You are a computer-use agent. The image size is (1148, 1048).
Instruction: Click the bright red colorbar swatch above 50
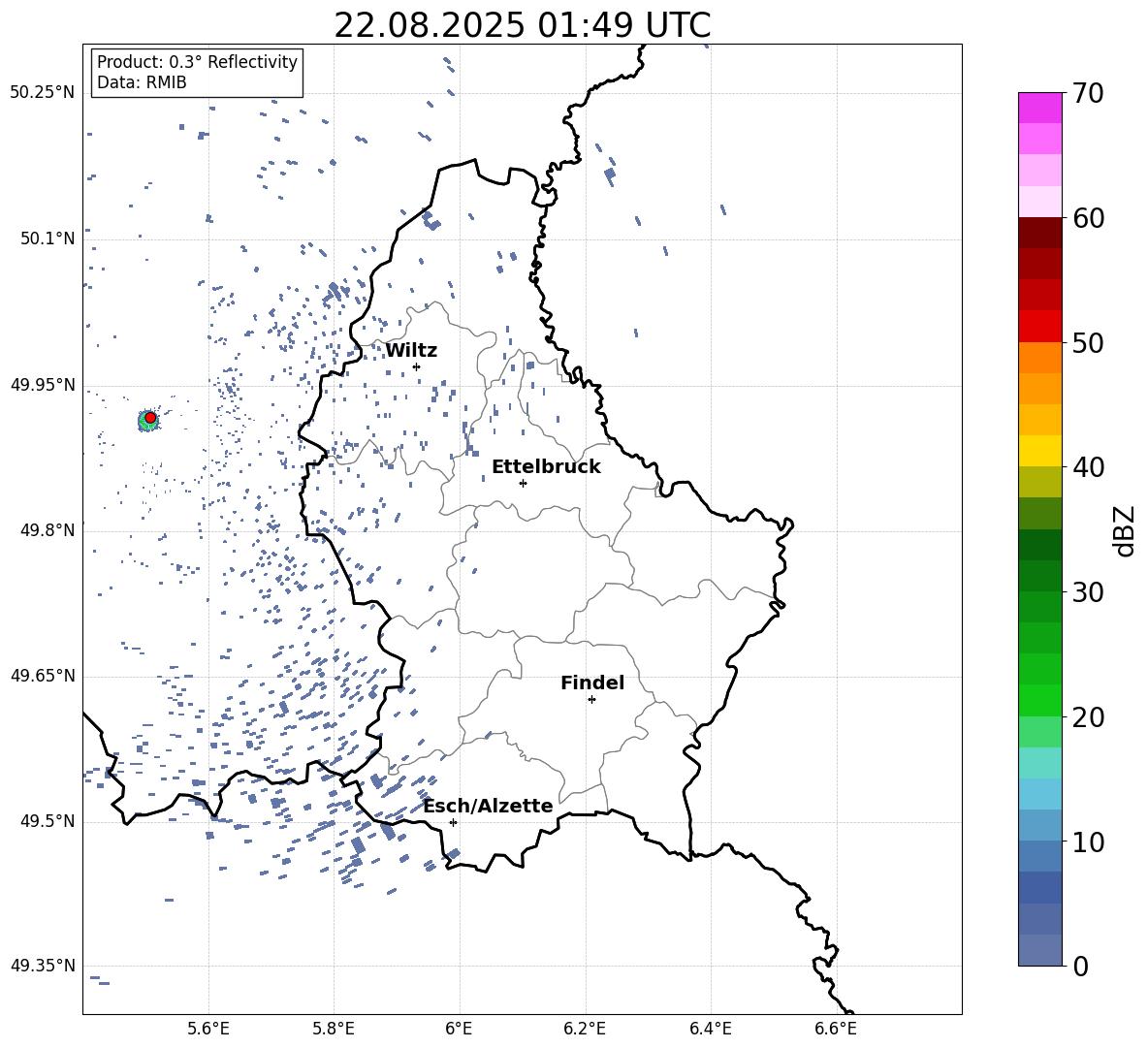coord(1040,327)
